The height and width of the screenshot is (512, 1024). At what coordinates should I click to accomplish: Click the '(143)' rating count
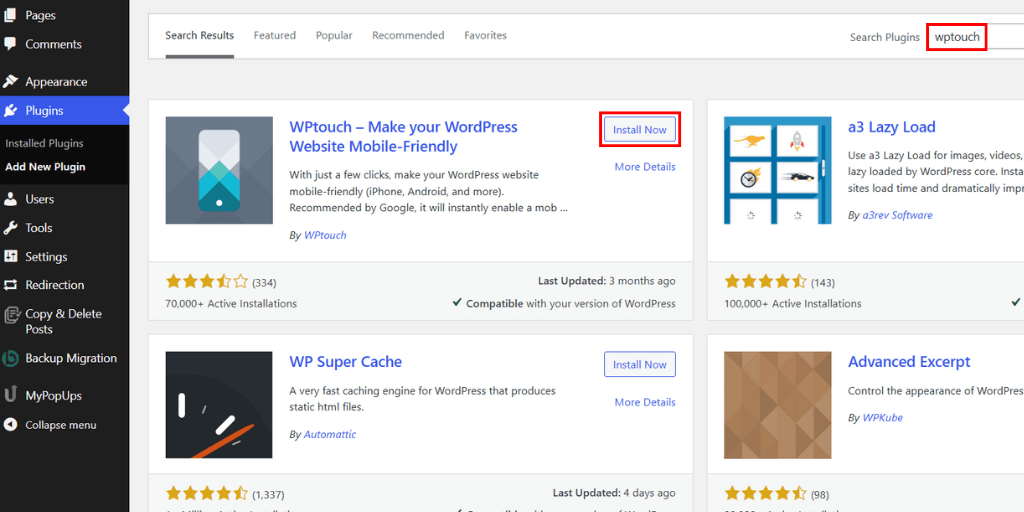(x=823, y=283)
